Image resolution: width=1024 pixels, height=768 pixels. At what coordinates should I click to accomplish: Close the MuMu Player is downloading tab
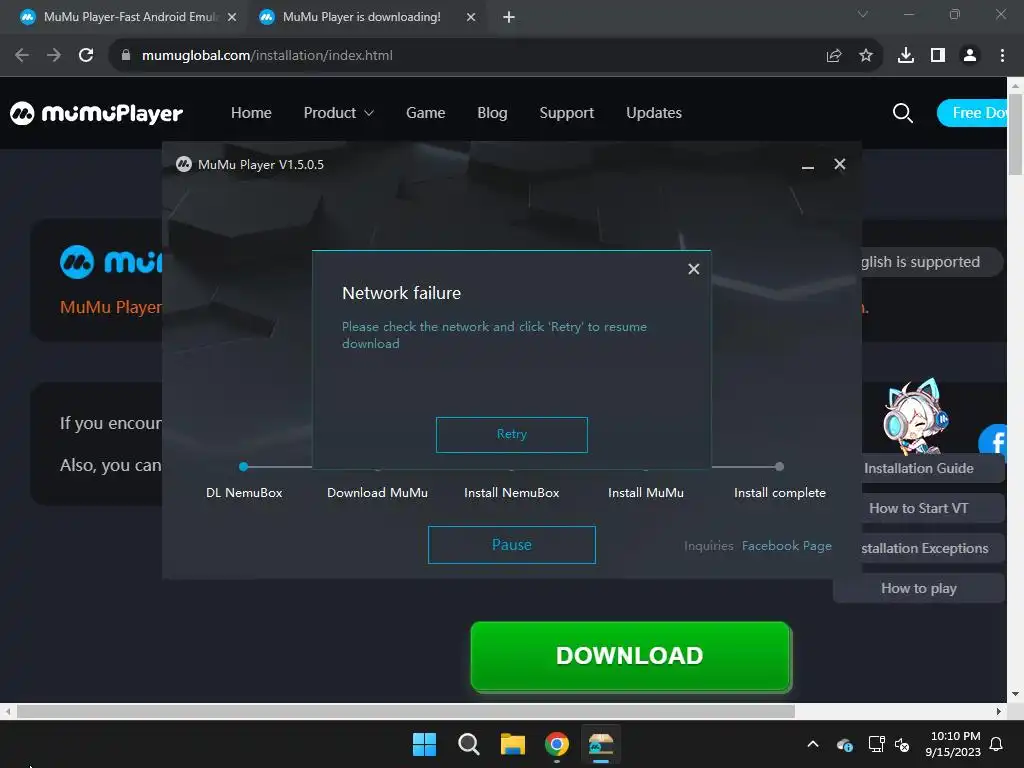[471, 18]
